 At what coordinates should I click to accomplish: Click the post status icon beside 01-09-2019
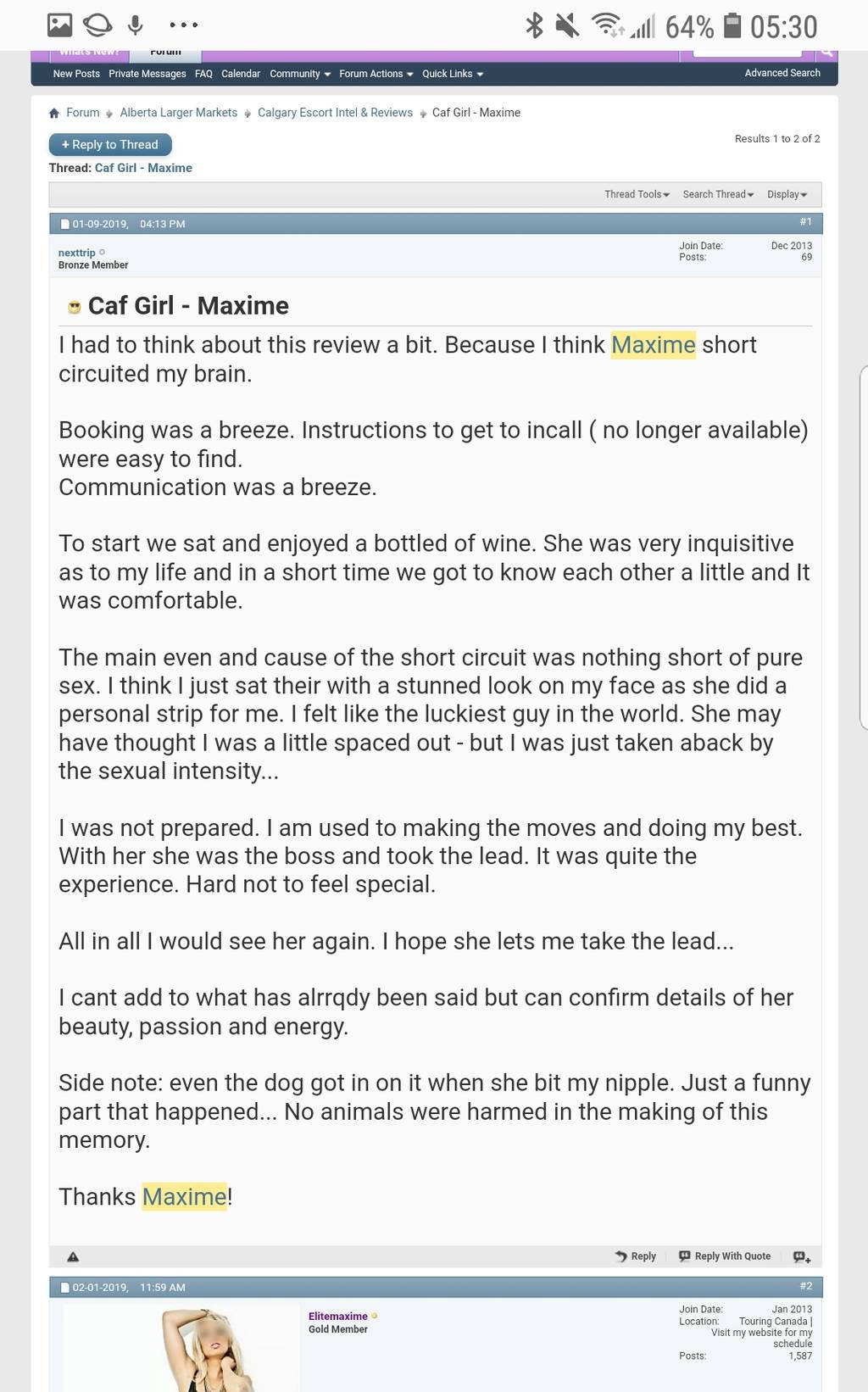coord(64,225)
